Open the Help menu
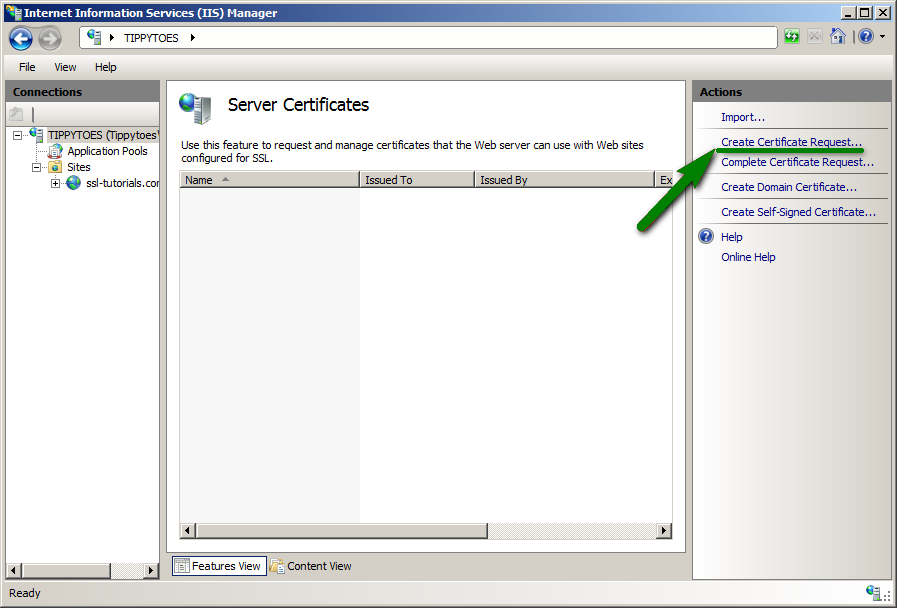Image resolution: width=897 pixels, height=608 pixels. pyautogui.click(x=106, y=67)
